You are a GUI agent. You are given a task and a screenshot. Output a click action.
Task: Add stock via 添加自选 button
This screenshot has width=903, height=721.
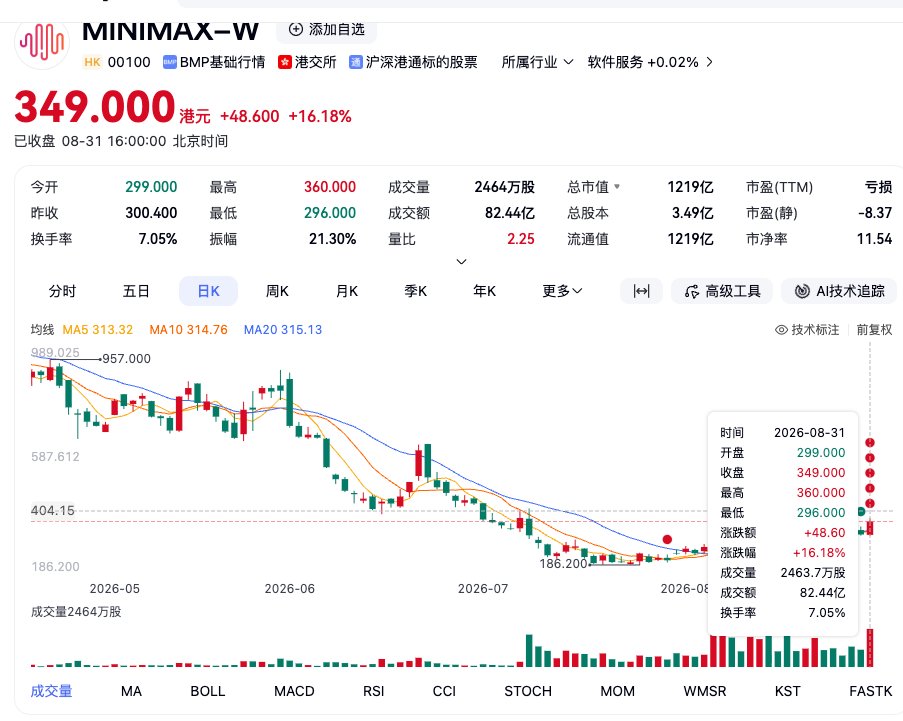pos(327,29)
